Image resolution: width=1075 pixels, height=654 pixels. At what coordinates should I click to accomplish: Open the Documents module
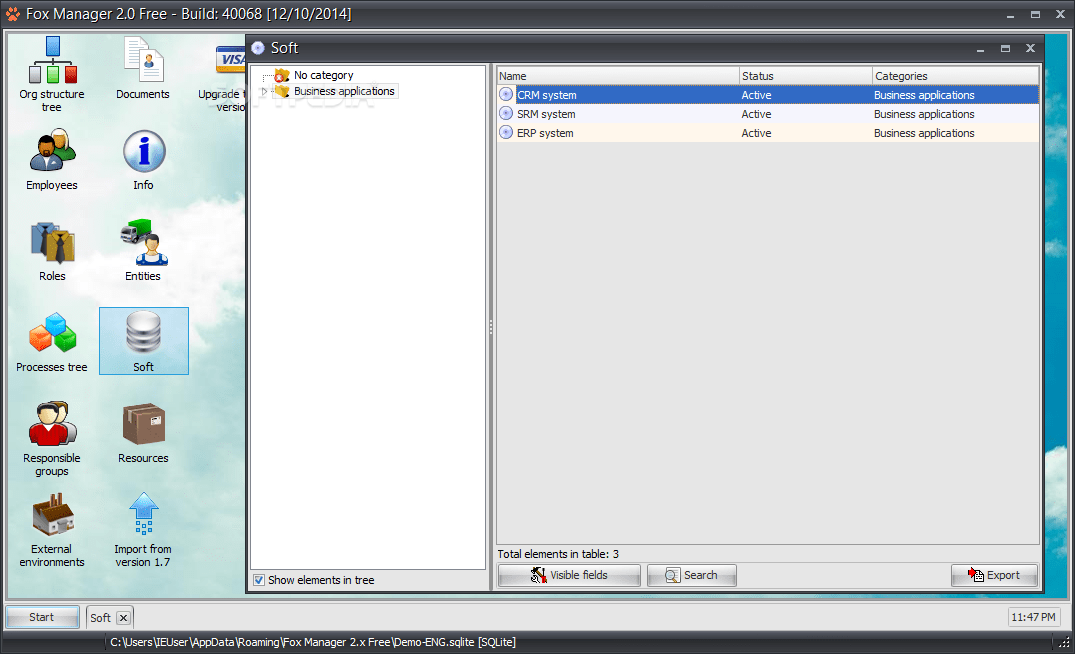pyautogui.click(x=142, y=66)
